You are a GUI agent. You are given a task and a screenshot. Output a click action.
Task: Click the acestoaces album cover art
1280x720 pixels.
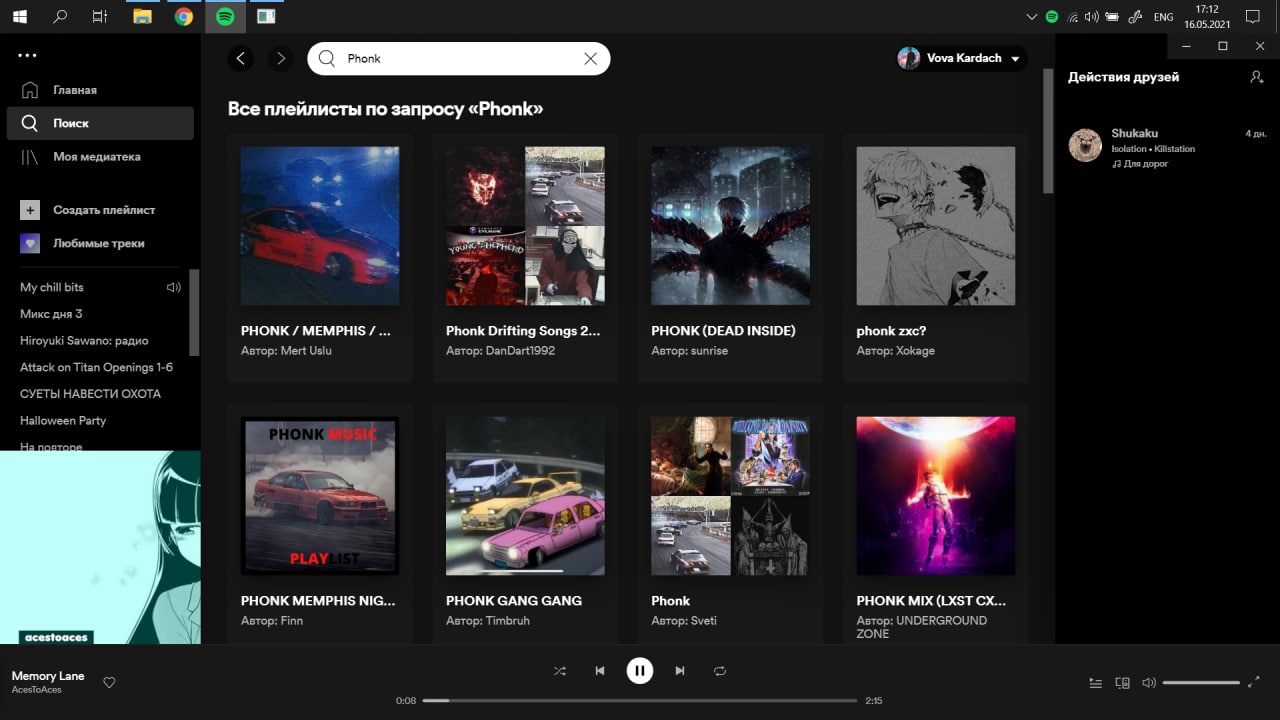tap(100, 547)
